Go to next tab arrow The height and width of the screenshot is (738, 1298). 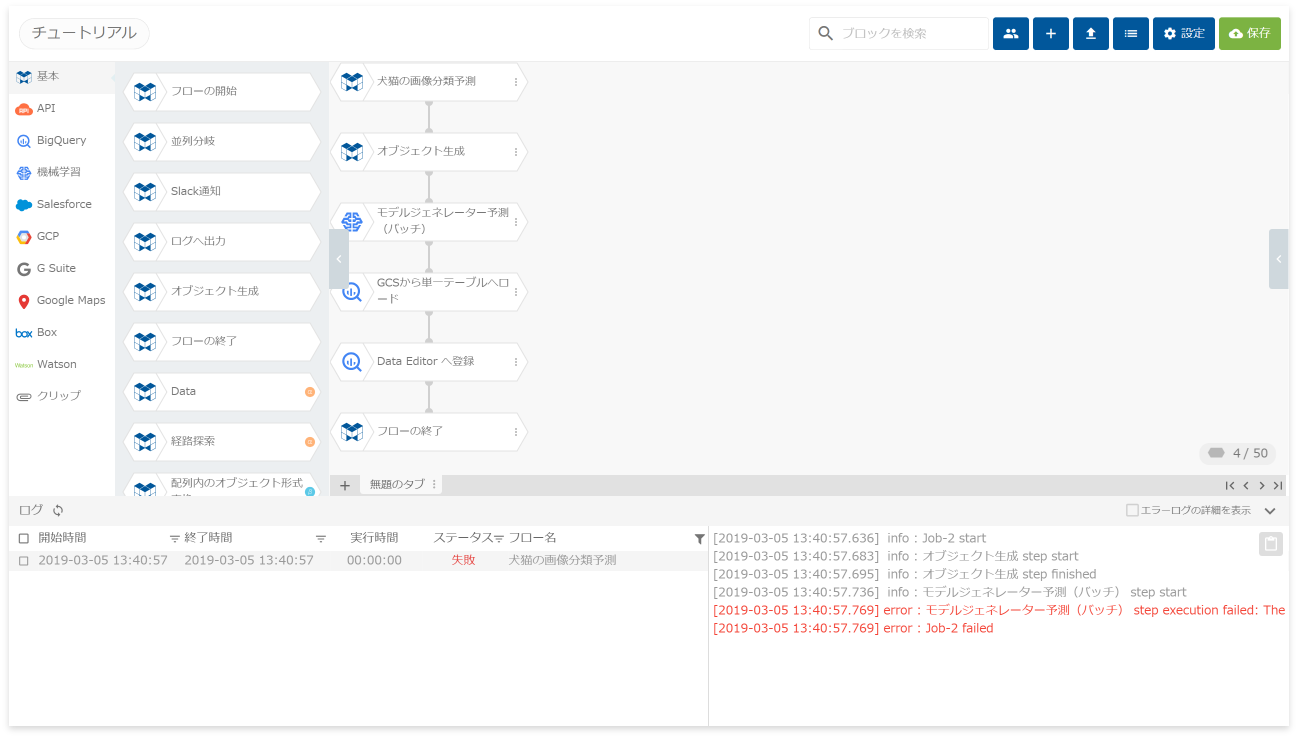pyautogui.click(x=1262, y=485)
